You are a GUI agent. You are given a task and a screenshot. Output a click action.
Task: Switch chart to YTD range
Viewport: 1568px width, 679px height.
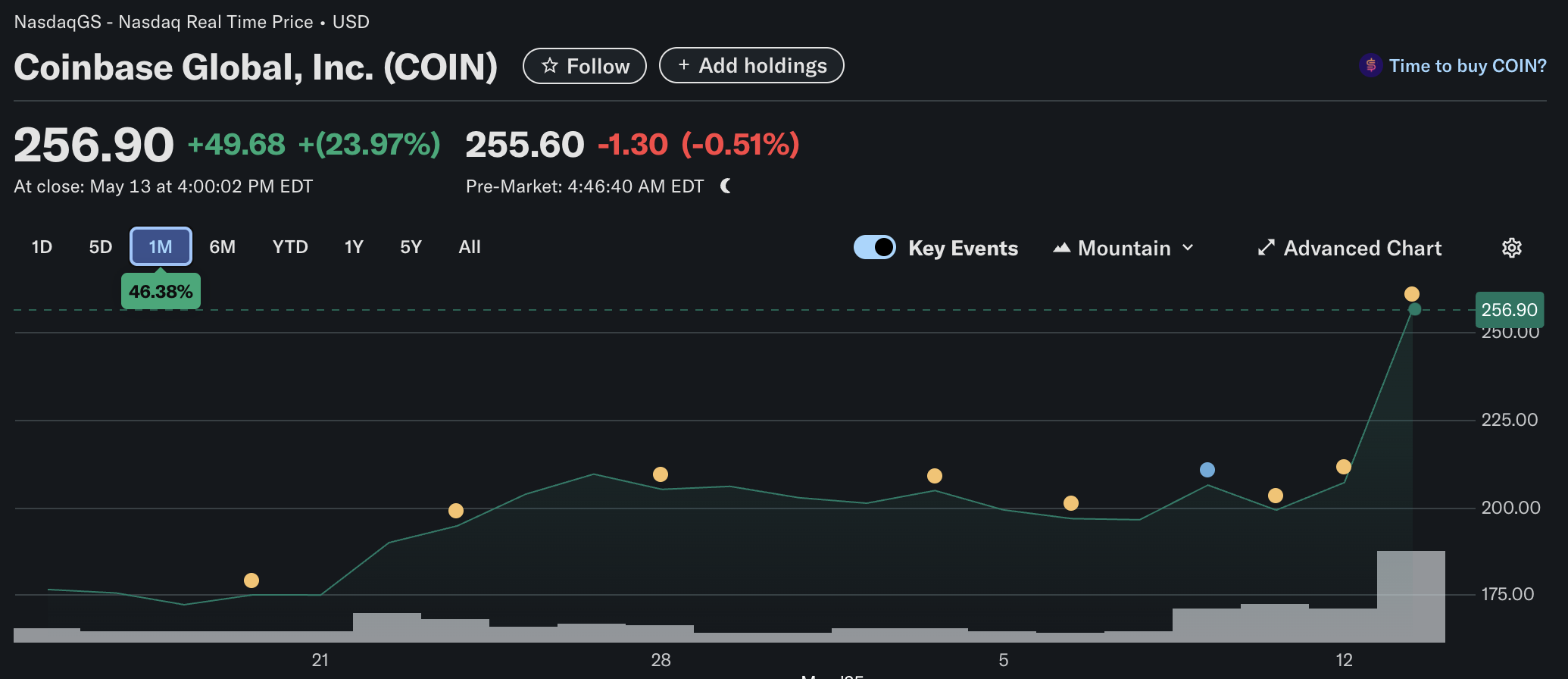click(x=290, y=247)
